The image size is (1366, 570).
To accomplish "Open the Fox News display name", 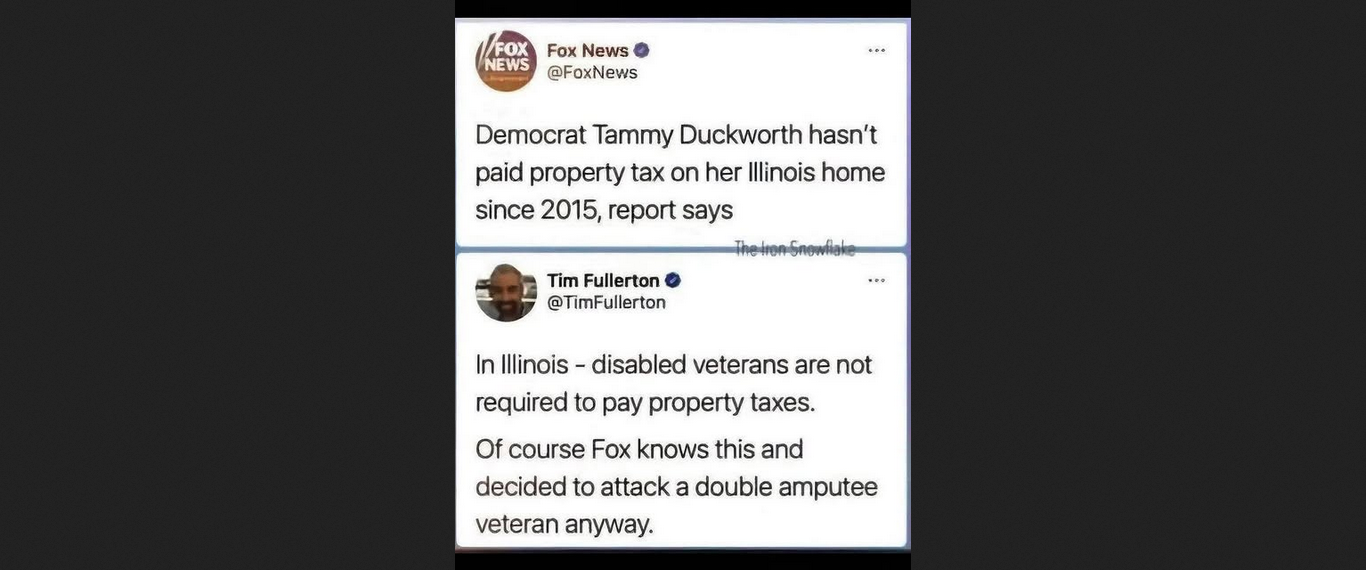I will coord(588,50).
